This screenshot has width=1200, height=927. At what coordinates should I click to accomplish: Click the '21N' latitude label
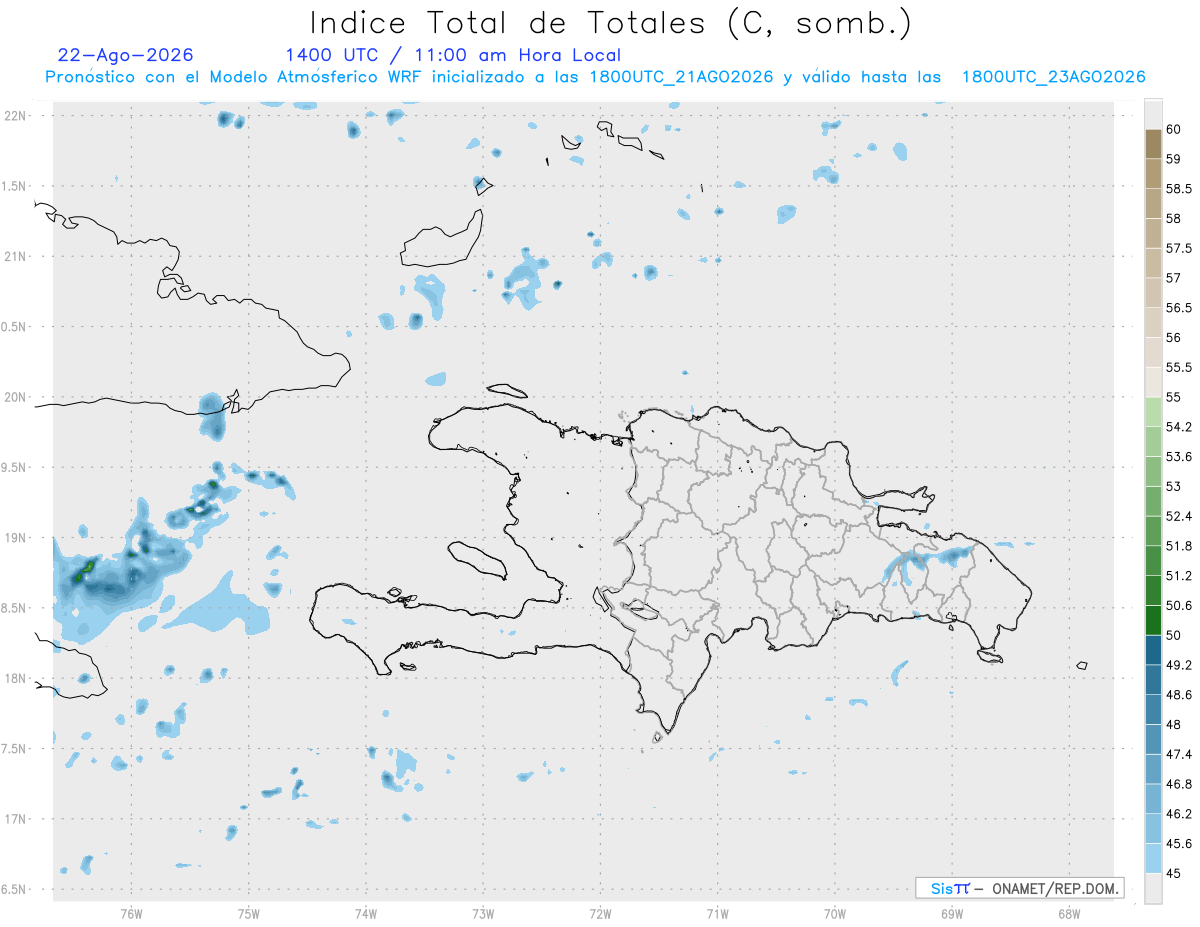pos(16,256)
